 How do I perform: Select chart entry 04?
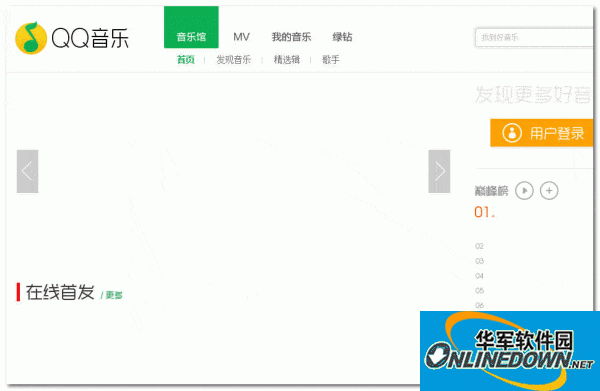[479, 276]
